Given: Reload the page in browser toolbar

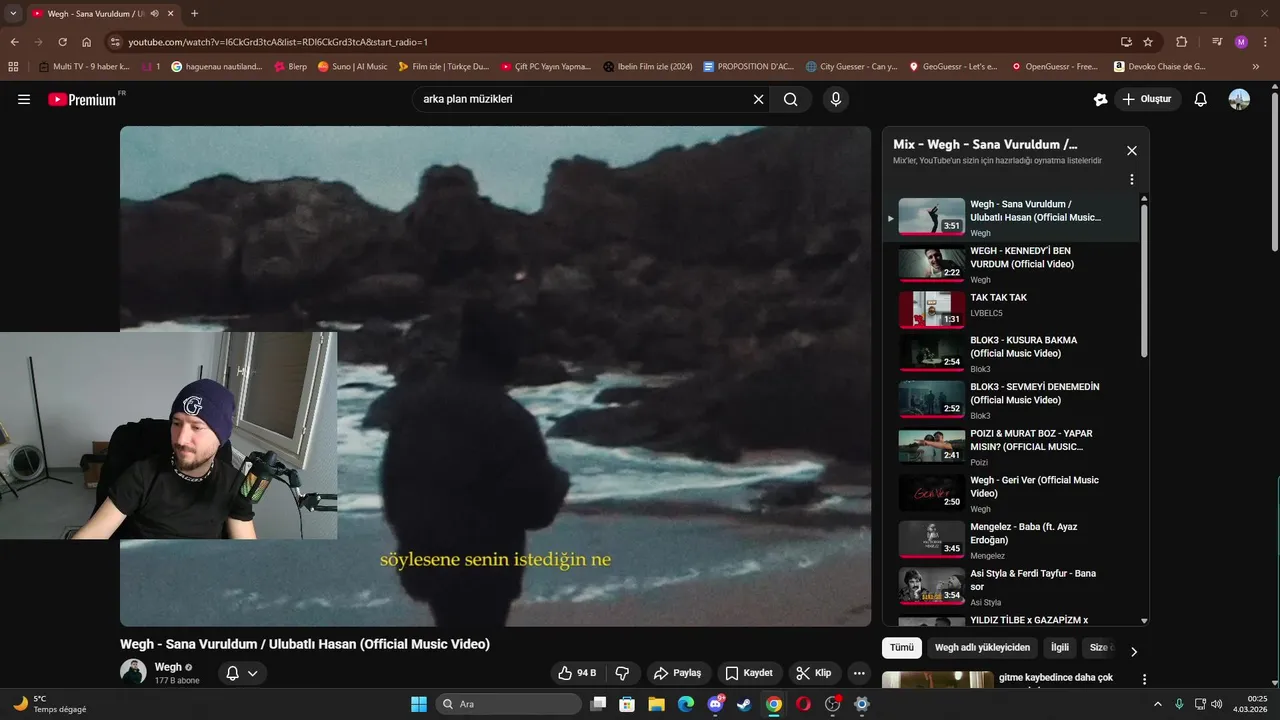Looking at the screenshot, I should pos(62,42).
